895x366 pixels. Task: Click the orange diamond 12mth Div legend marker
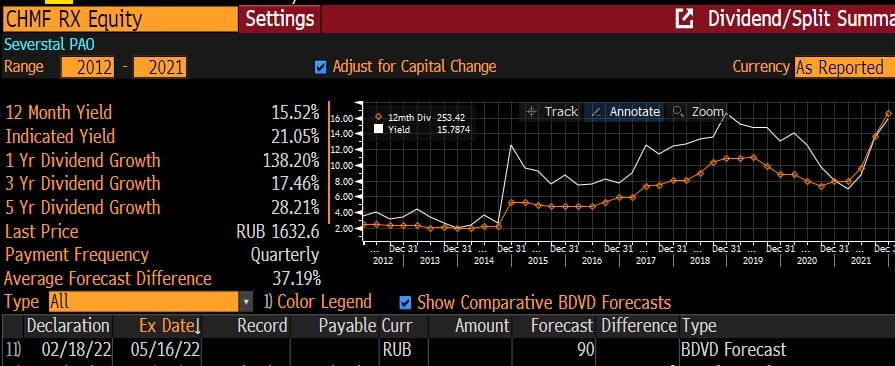point(377,118)
